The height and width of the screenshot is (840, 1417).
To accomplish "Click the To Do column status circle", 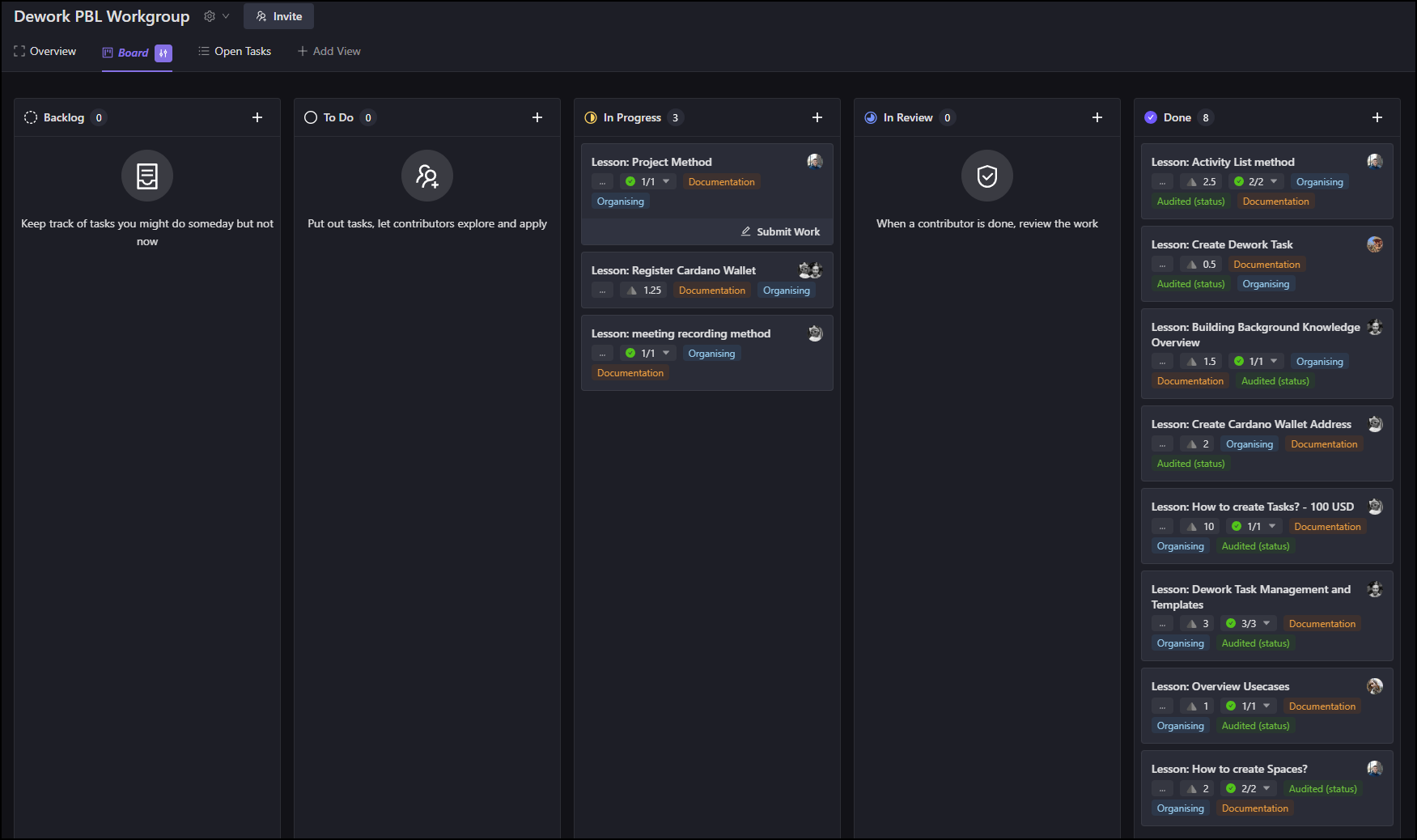I will click(311, 117).
